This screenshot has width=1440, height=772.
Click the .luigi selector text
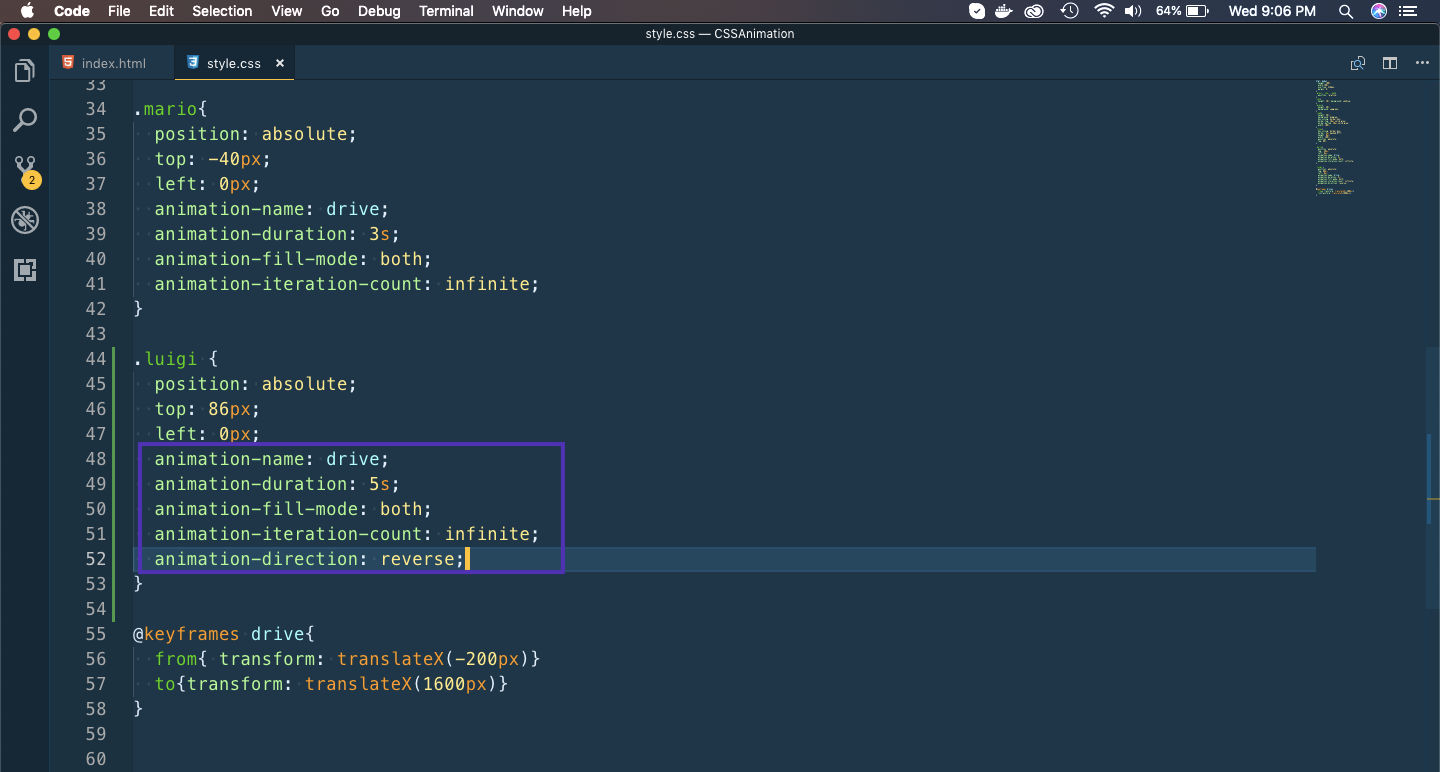click(165, 359)
